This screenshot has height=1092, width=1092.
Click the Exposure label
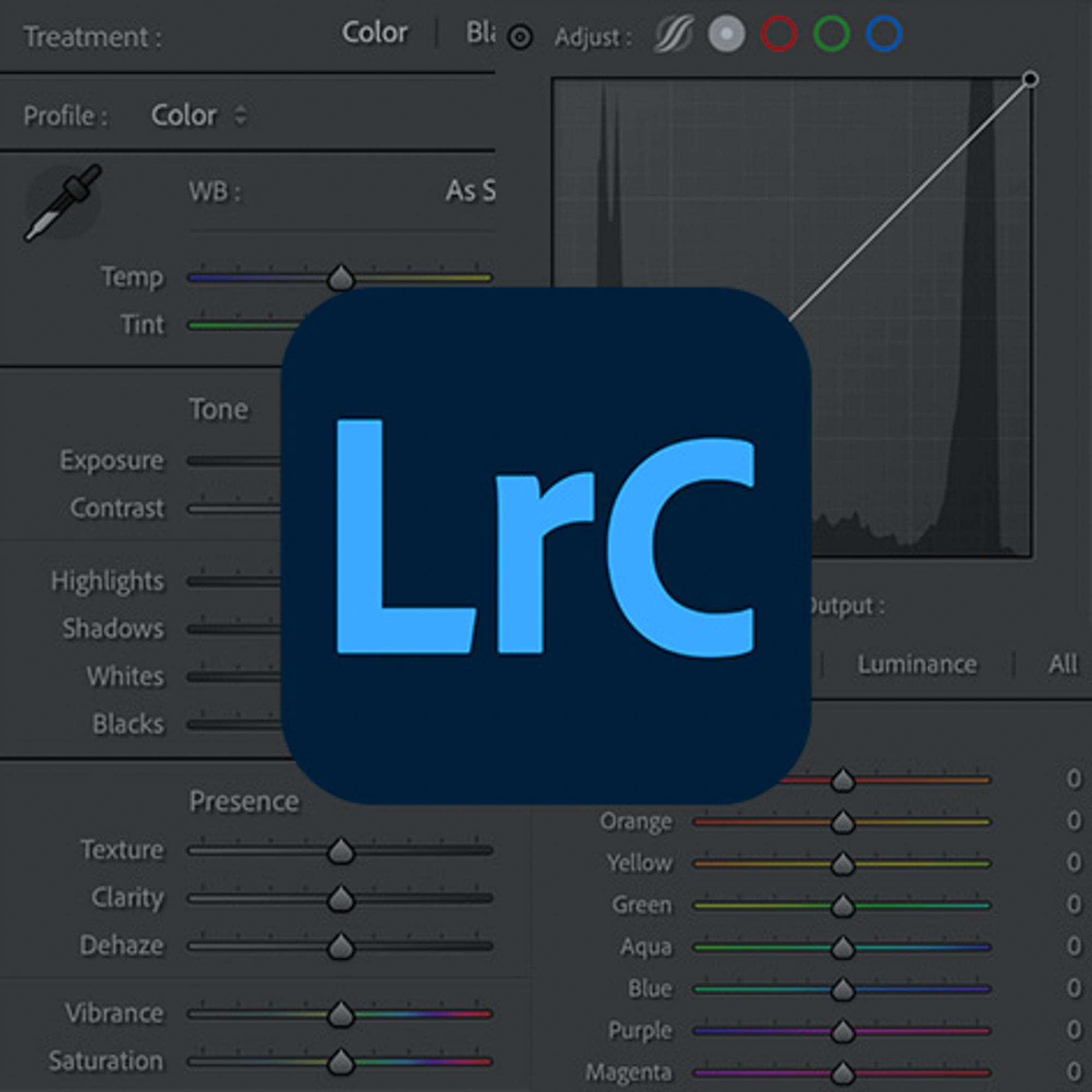tap(112, 461)
